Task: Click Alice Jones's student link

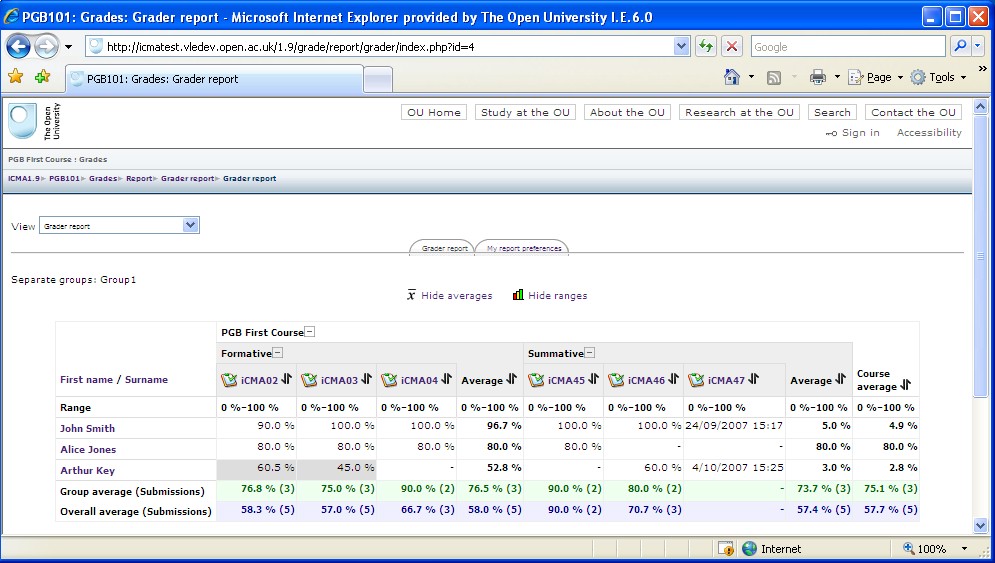Action: click(88, 449)
